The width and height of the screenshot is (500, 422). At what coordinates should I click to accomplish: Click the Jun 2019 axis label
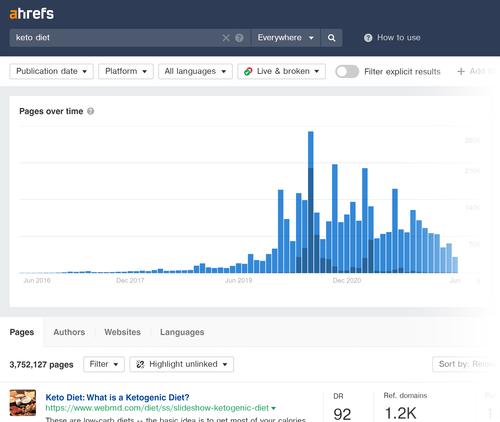pos(239,280)
